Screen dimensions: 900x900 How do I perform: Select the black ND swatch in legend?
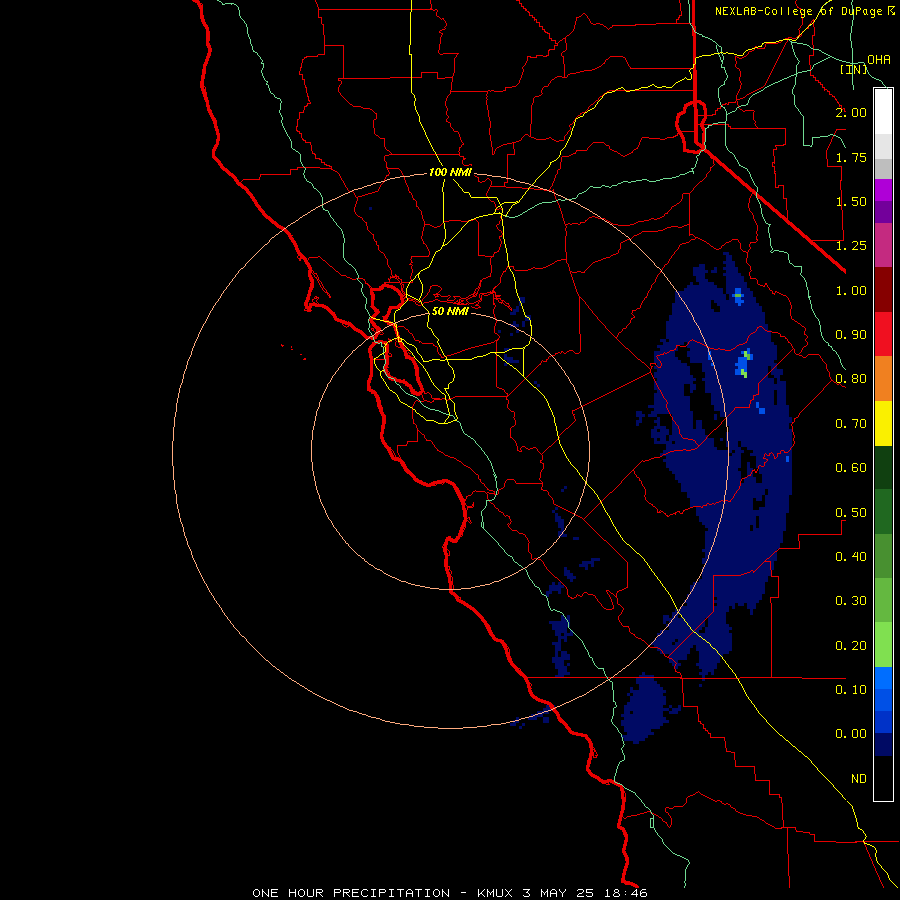click(x=883, y=778)
